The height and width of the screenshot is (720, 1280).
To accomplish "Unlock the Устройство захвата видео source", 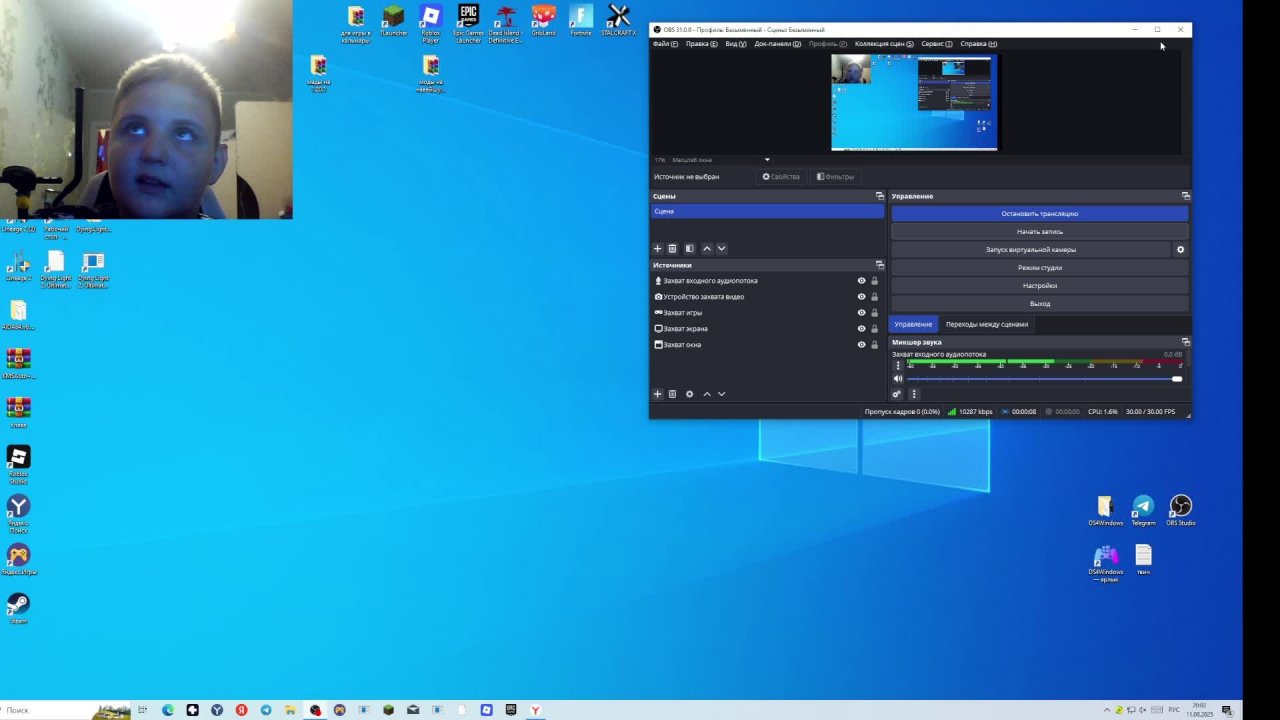I will 874,297.
